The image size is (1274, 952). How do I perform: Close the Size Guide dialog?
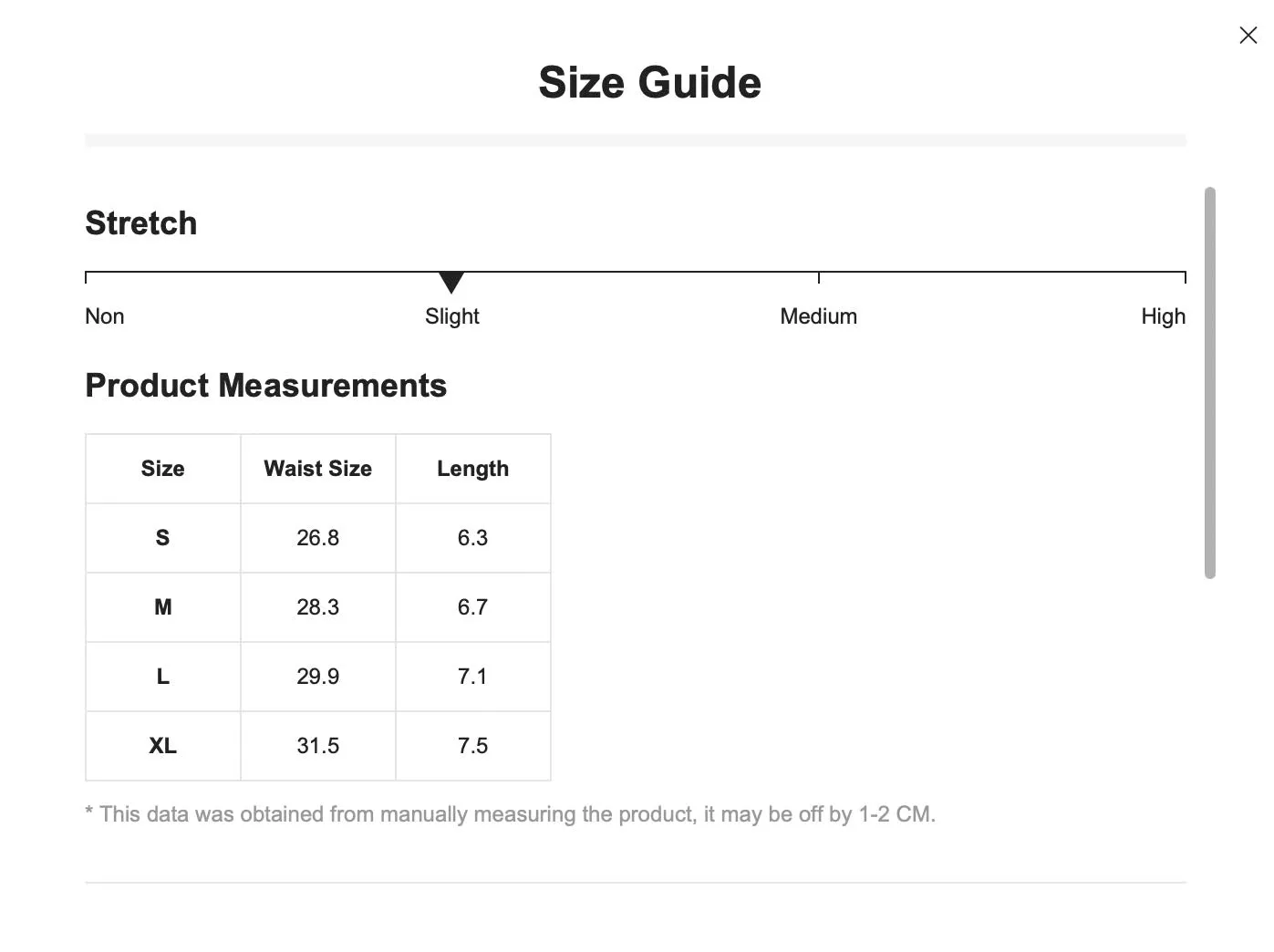pyautogui.click(x=1248, y=36)
